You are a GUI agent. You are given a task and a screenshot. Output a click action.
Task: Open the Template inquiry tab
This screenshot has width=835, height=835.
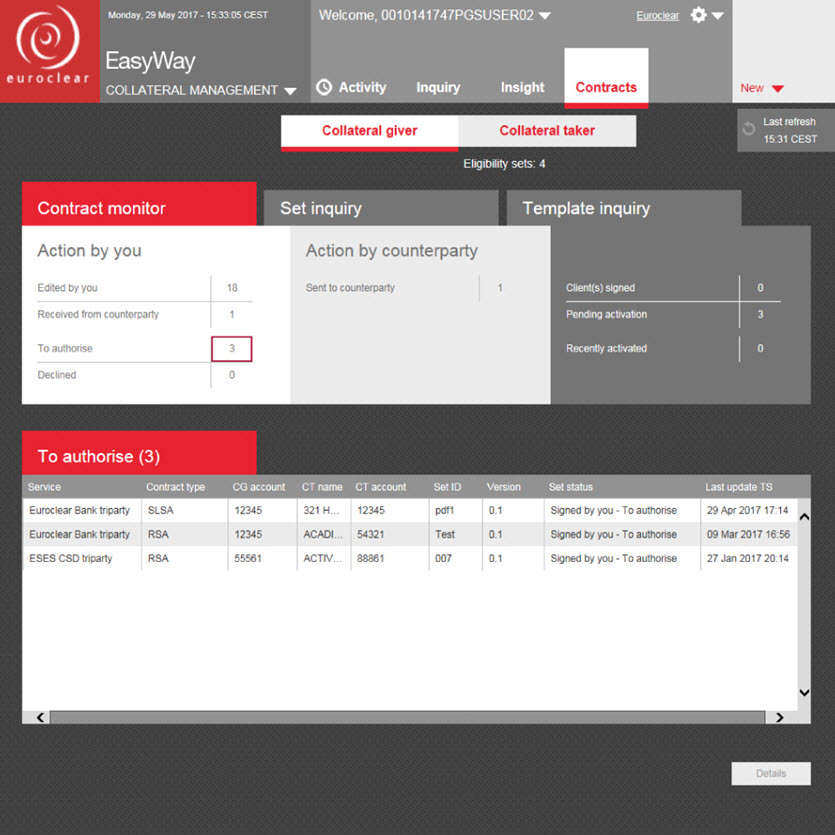(624, 208)
